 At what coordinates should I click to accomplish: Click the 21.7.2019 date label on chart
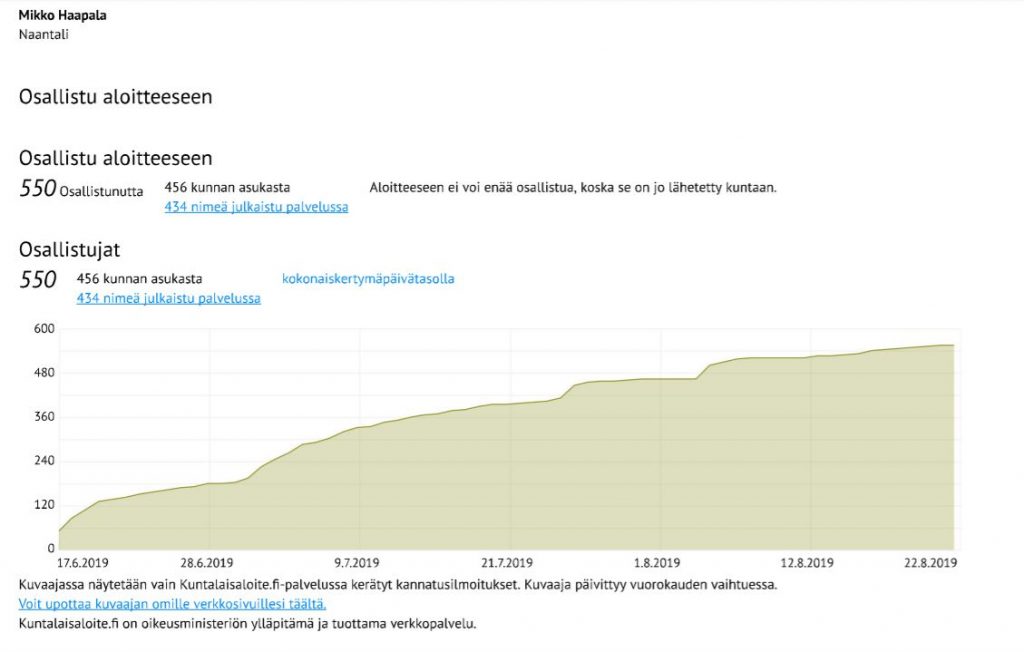505,563
